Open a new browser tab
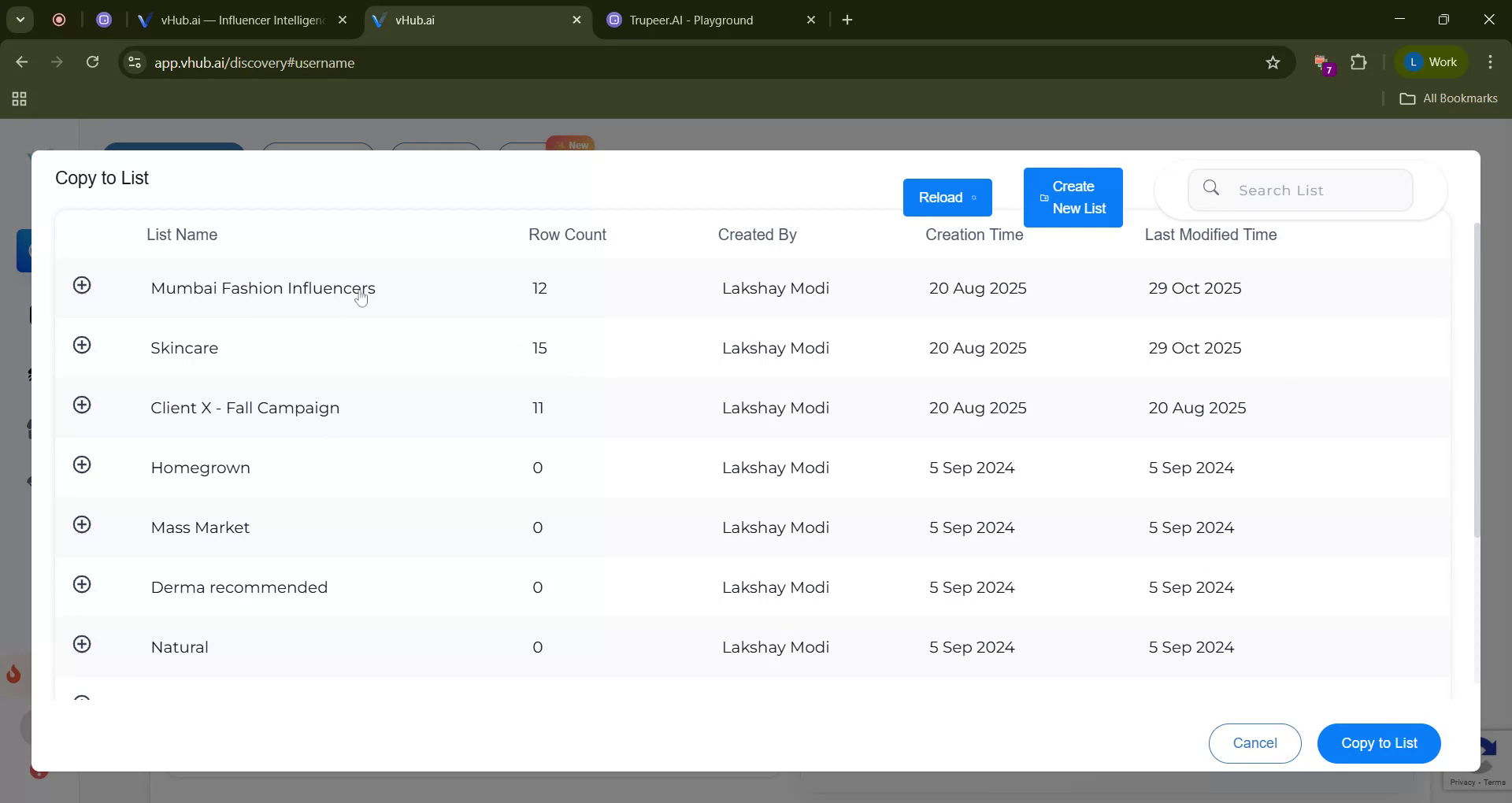This screenshot has height=803, width=1512. coord(847,20)
